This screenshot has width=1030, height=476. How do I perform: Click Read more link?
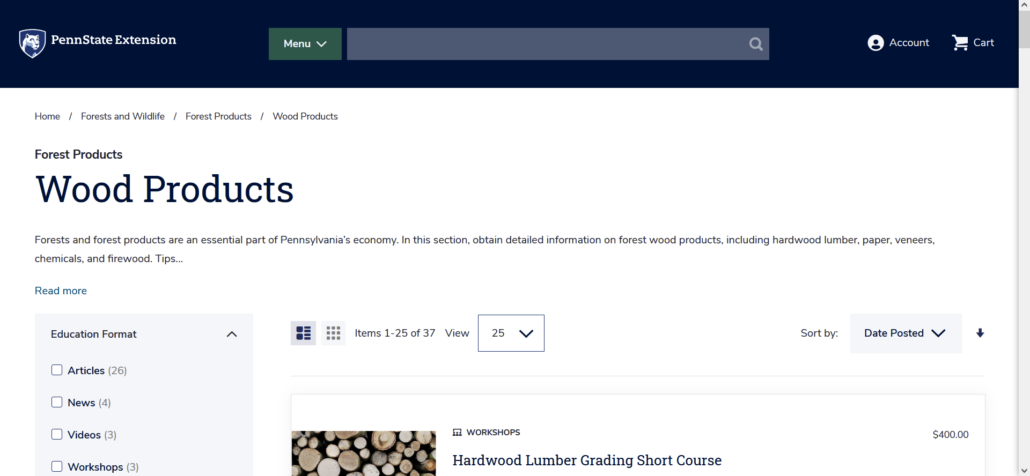coord(60,291)
